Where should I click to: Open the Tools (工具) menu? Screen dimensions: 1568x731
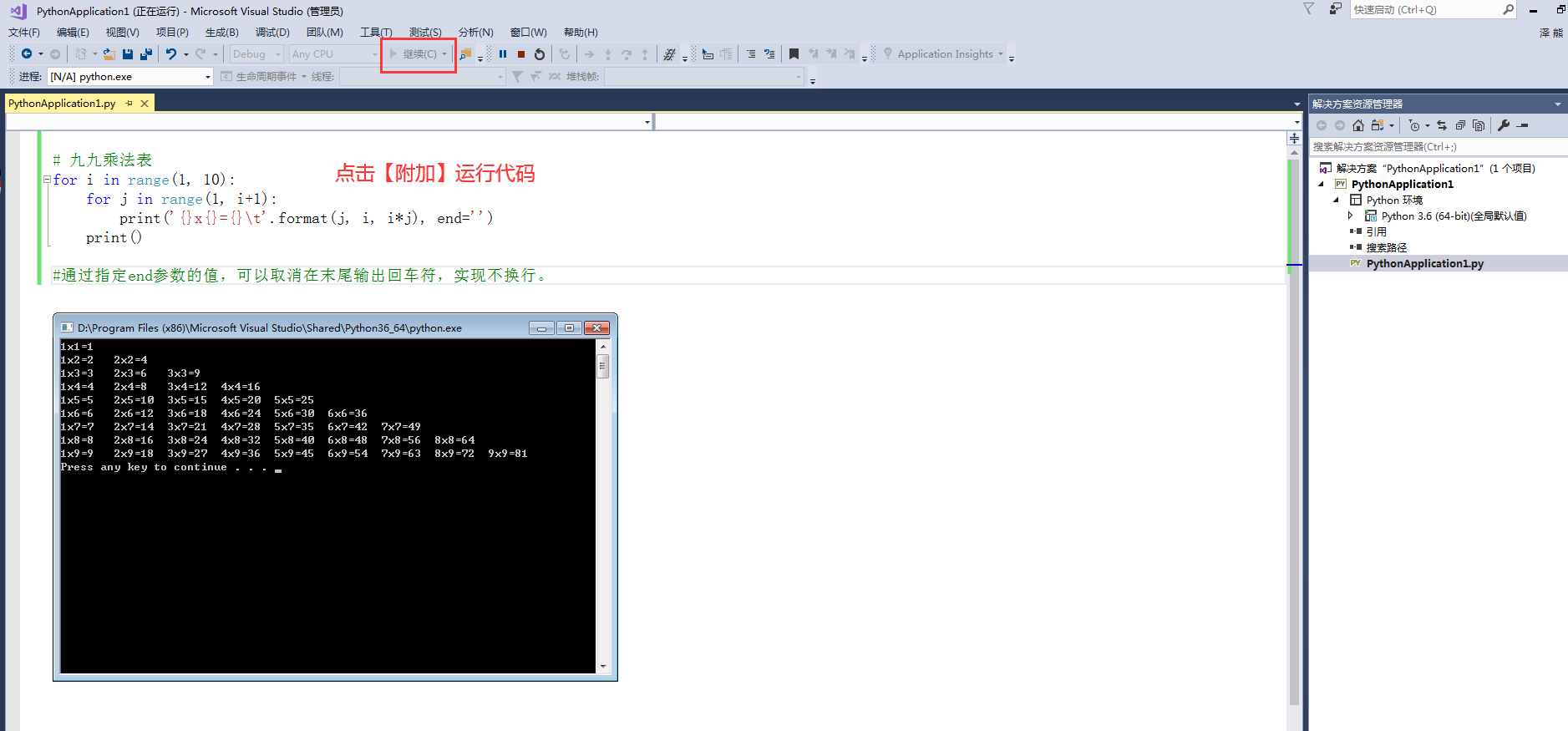376,33
